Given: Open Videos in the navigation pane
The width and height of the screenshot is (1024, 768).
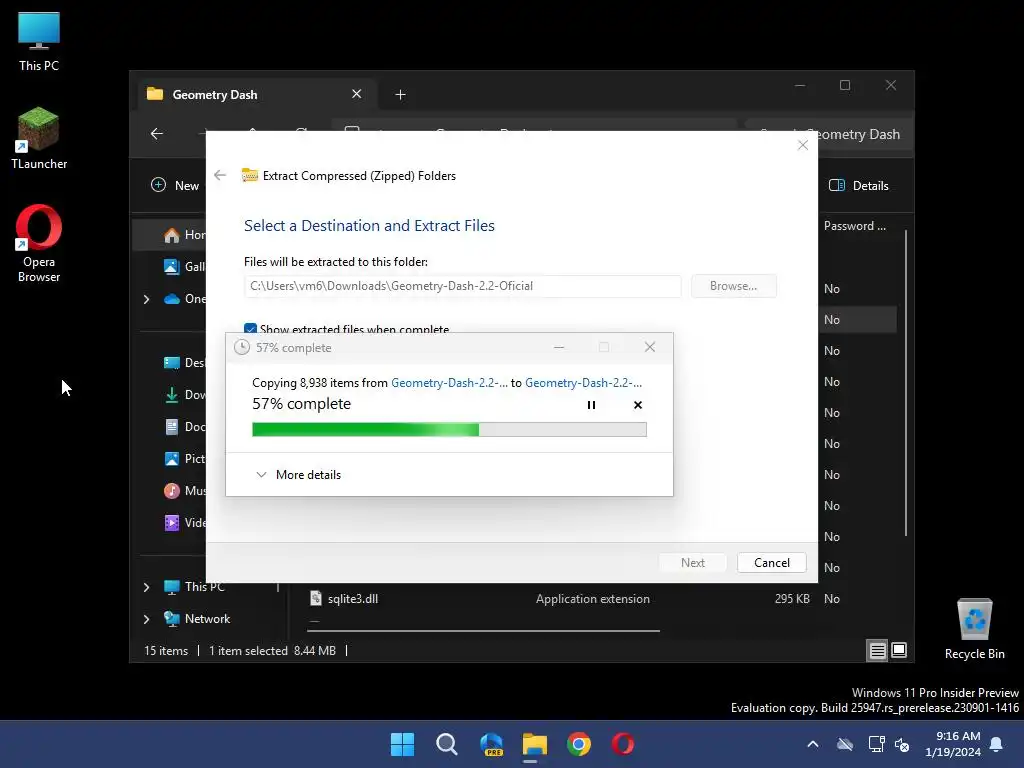Looking at the screenshot, I should click(185, 522).
